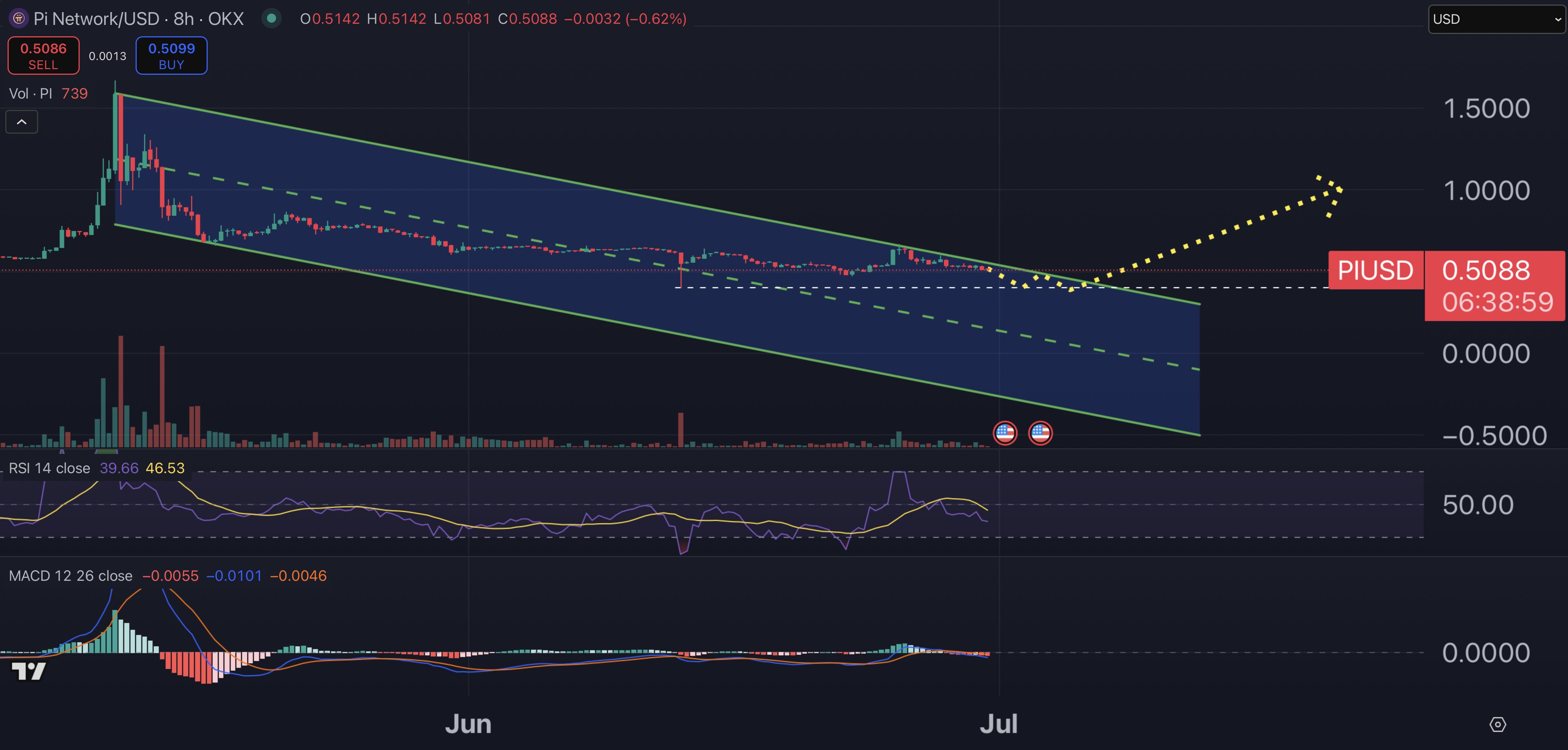
Task: Toggle the OKX exchange label
Action: pos(227,18)
